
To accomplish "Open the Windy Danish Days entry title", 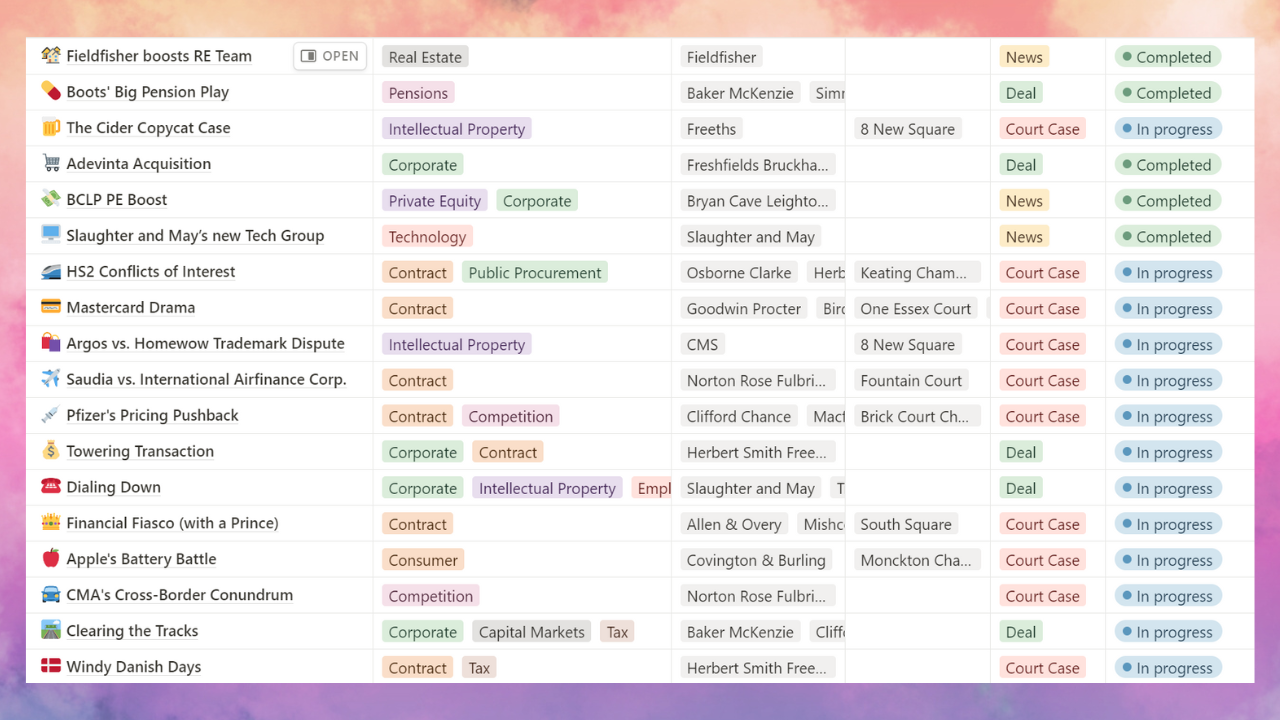I will coord(134,667).
